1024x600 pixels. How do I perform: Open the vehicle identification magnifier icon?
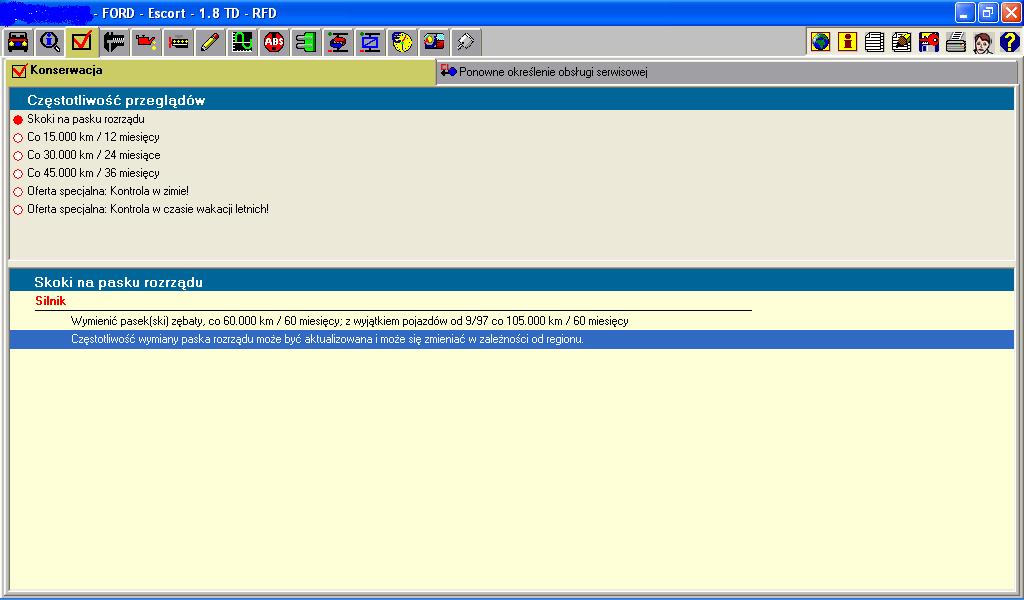point(49,42)
